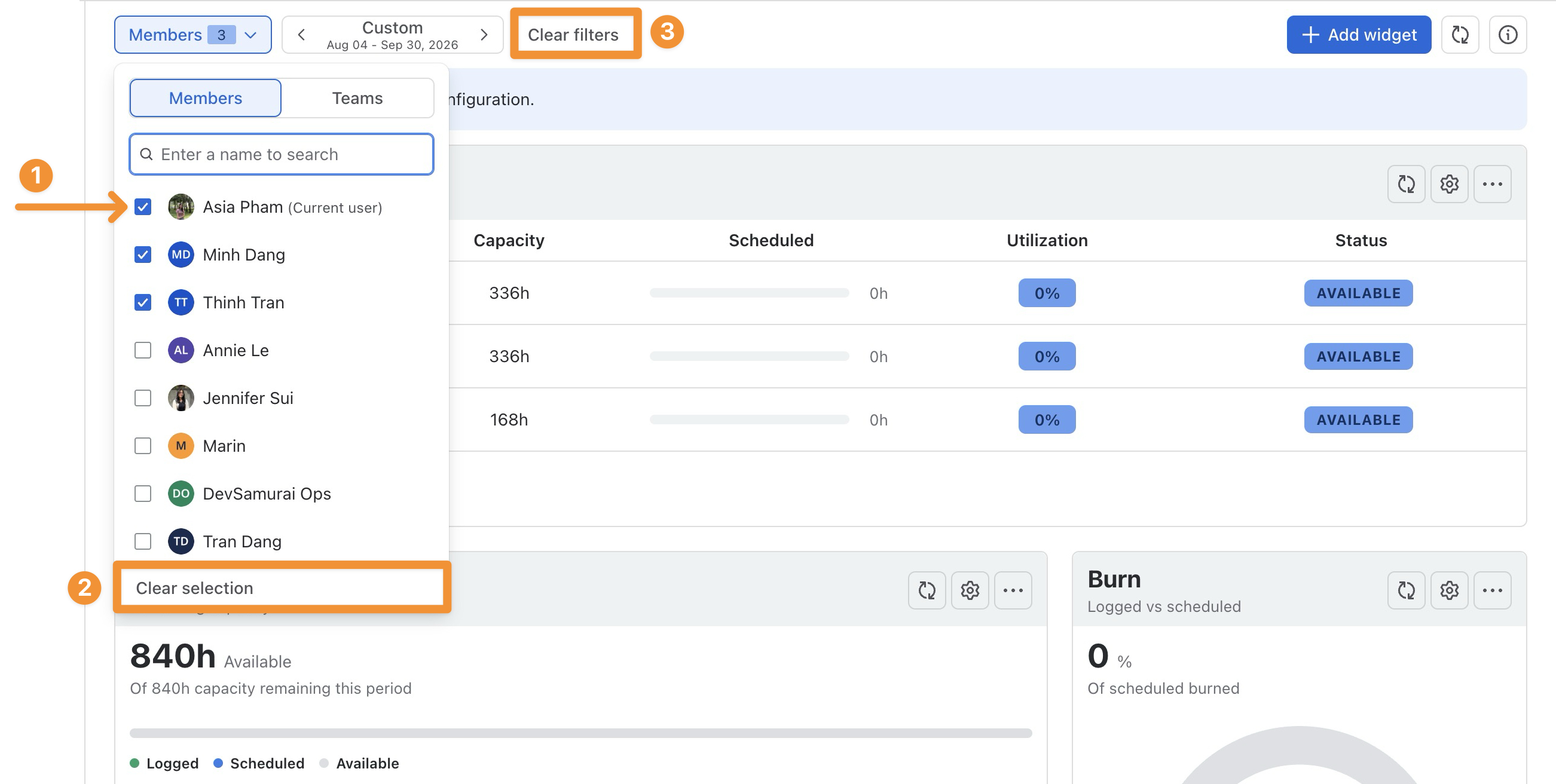Viewport: 1556px width, 784px height.
Task: Click the Capacity column header
Action: [509, 240]
